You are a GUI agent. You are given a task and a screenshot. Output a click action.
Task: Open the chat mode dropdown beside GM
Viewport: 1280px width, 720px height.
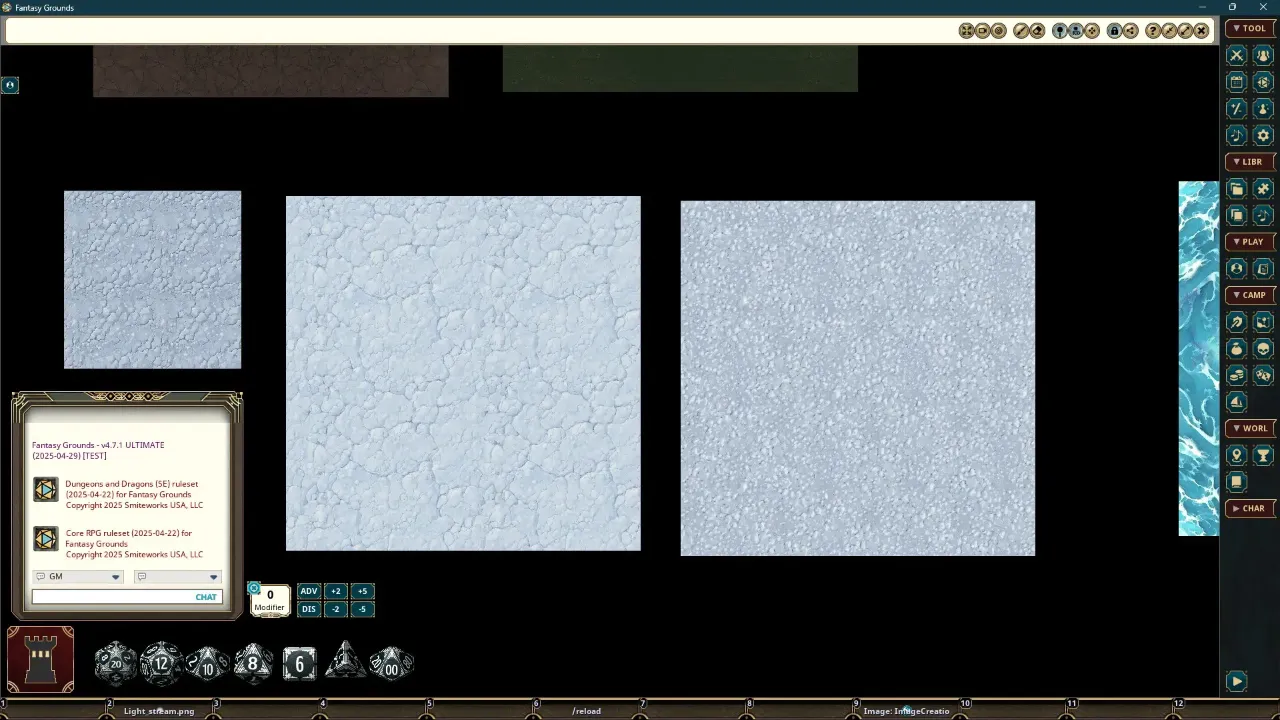tap(177, 577)
